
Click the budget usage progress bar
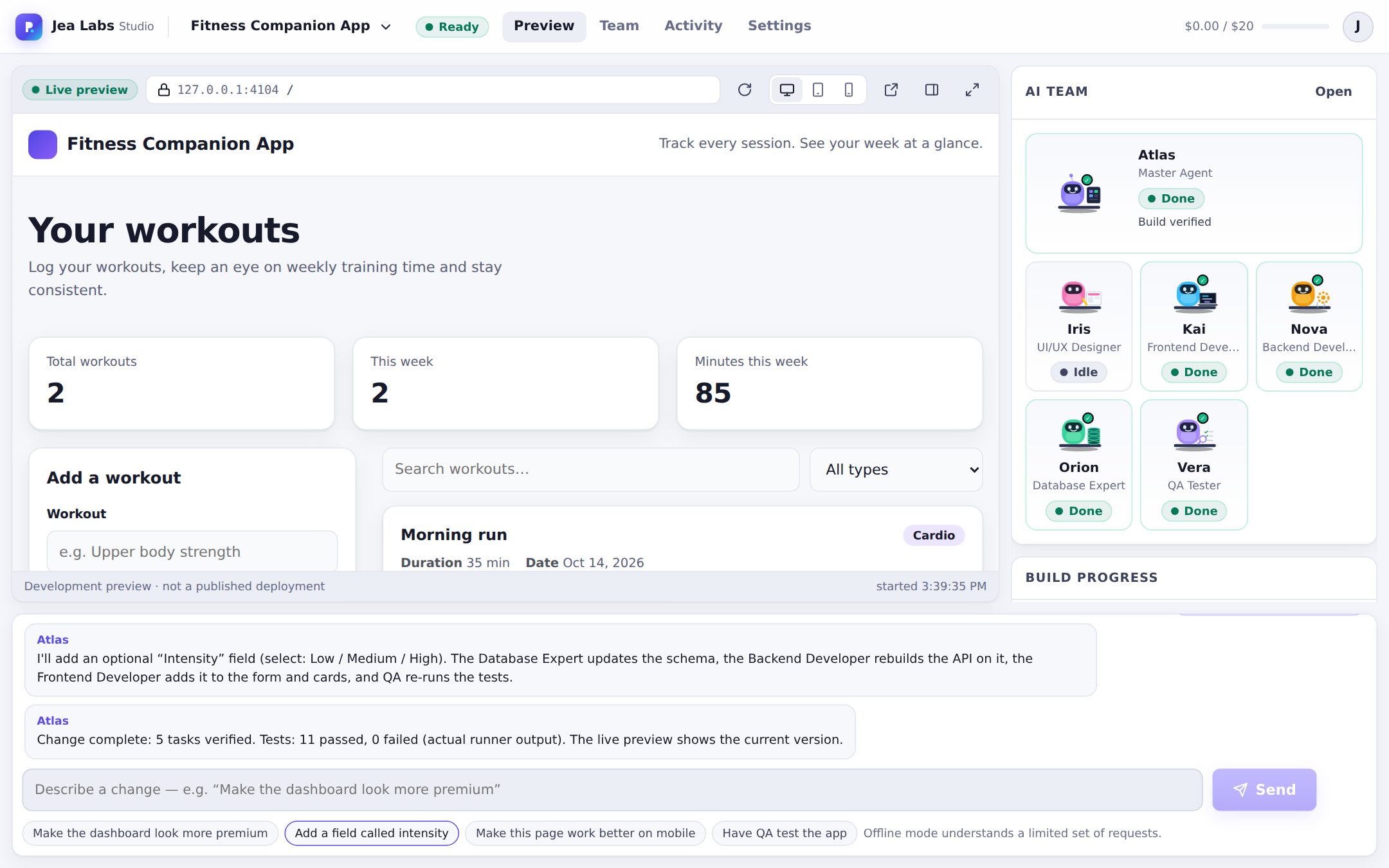pyautogui.click(x=1295, y=26)
